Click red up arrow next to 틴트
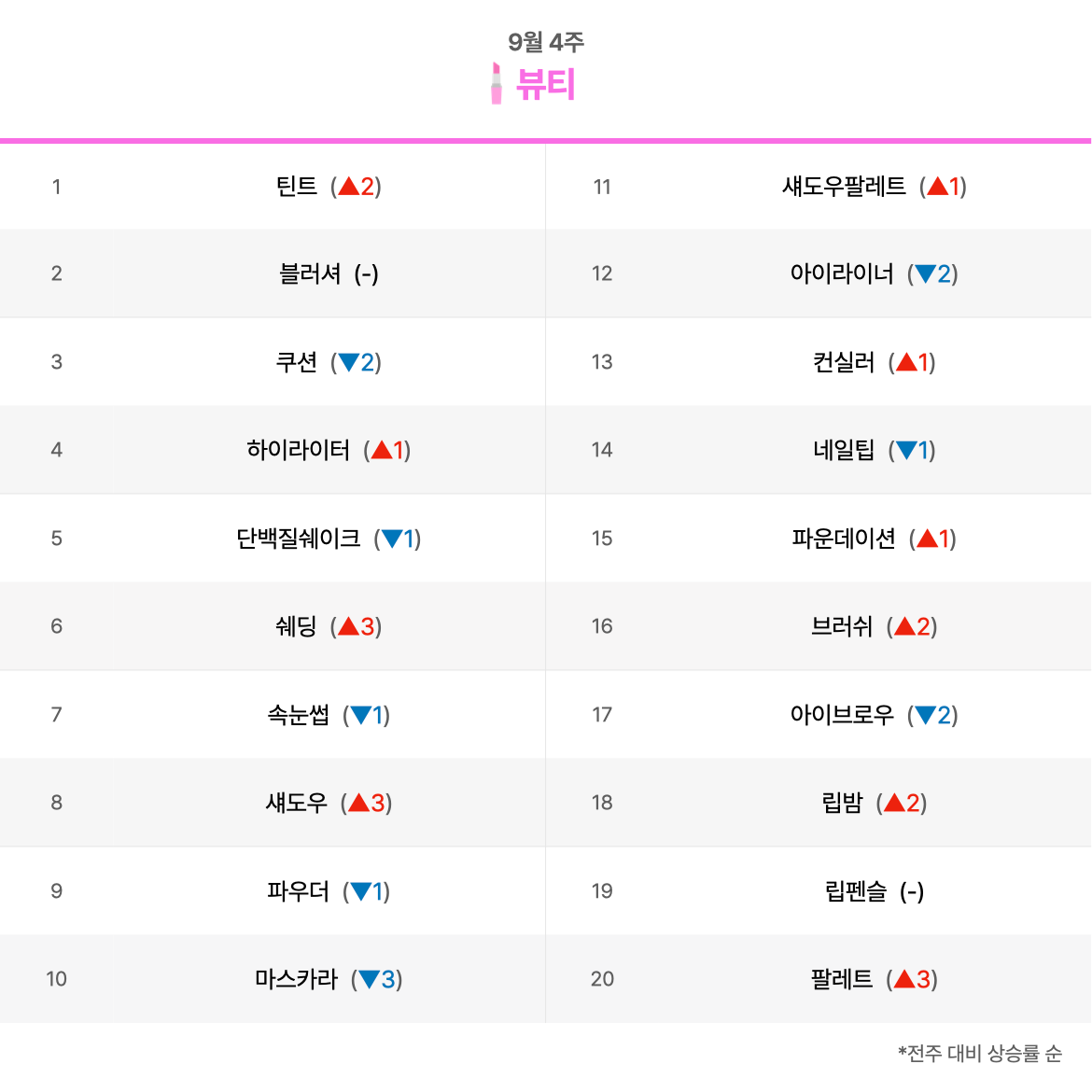 click(x=349, y=186)
